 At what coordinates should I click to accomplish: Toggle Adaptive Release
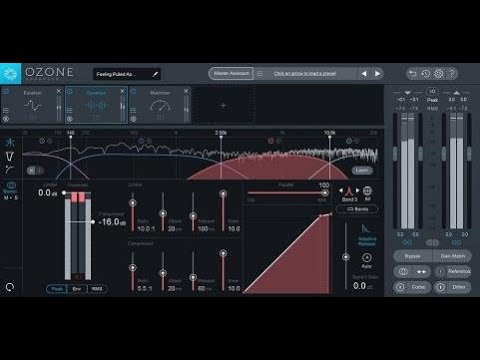[366, 235]
